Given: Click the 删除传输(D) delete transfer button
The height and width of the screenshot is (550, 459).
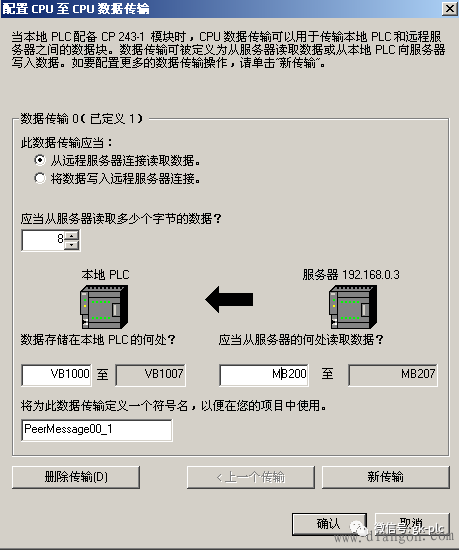Looking at the screenshot, I should point(76,477).
